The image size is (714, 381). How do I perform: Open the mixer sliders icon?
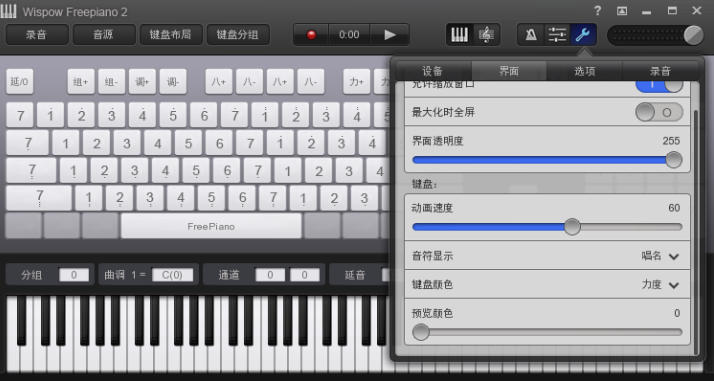557,35
